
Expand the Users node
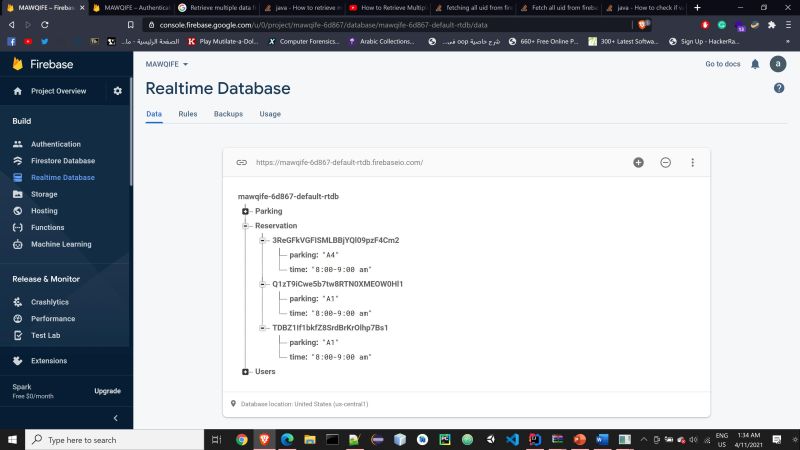pyautogui.click(x=245, y=372)
